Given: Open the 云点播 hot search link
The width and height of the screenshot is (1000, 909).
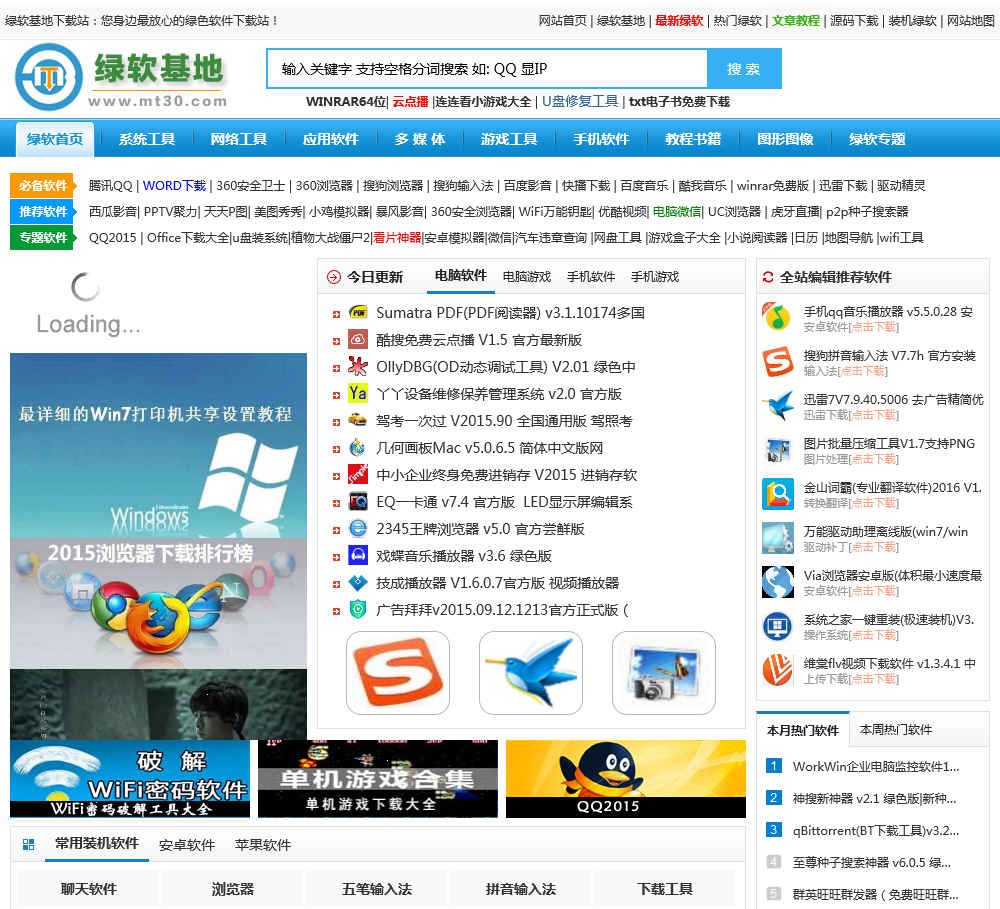Looking at the screenshot, I should coord(410,101).
